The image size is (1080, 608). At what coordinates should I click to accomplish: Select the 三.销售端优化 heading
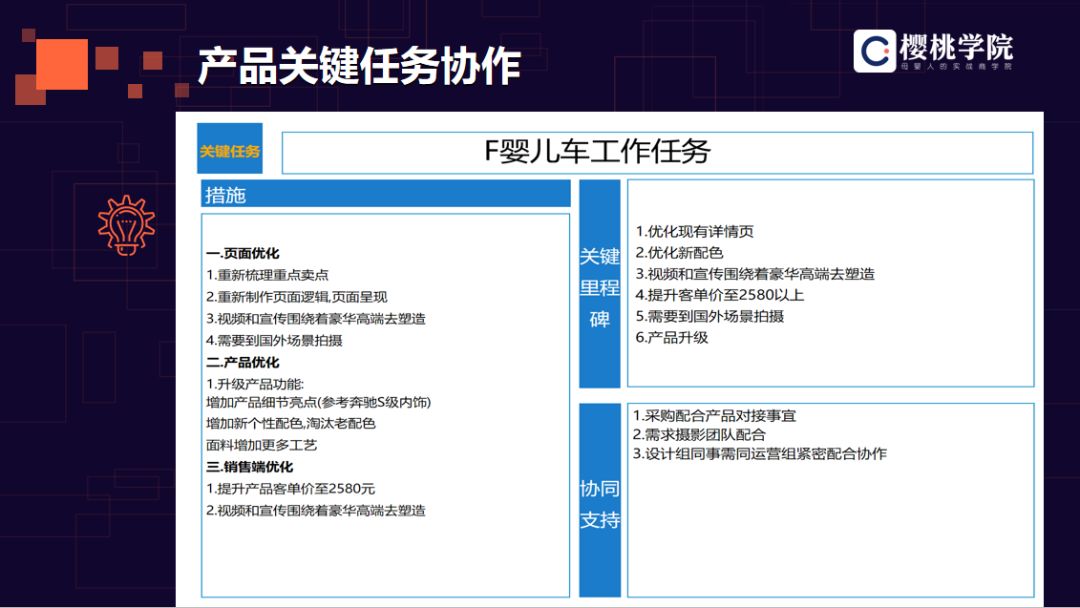pyautogui.click(x=250, y=467)
